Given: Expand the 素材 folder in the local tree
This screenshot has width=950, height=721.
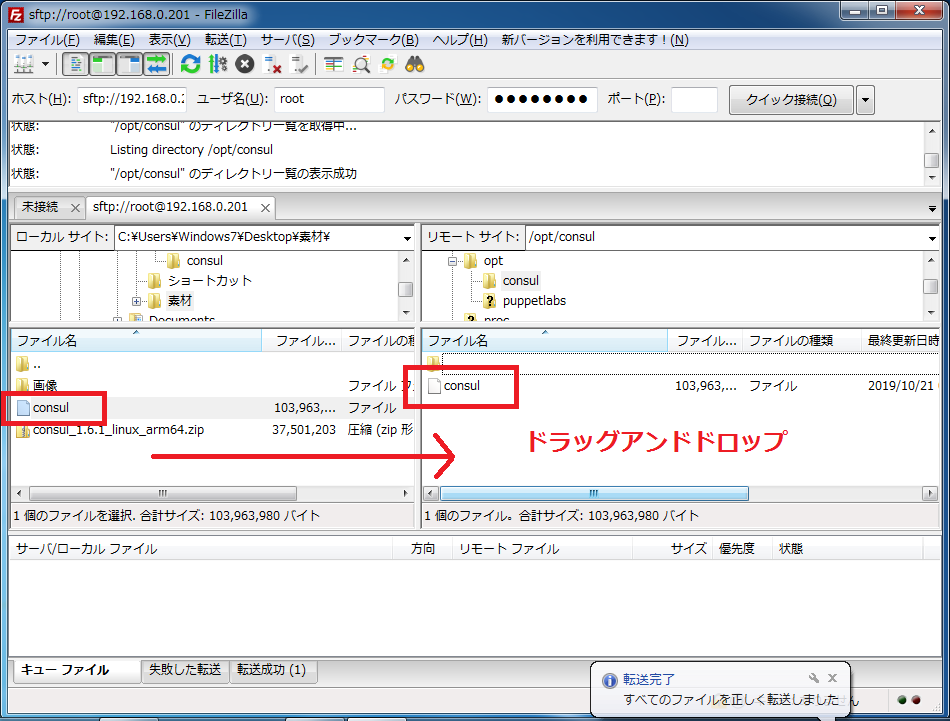Looking at the screenshot, I should (136, 301).
